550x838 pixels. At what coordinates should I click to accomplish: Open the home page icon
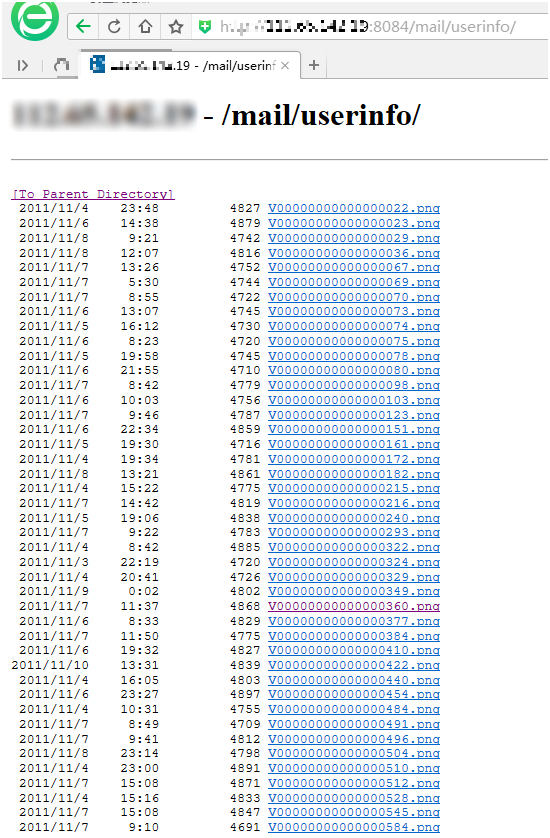point(145,26)
